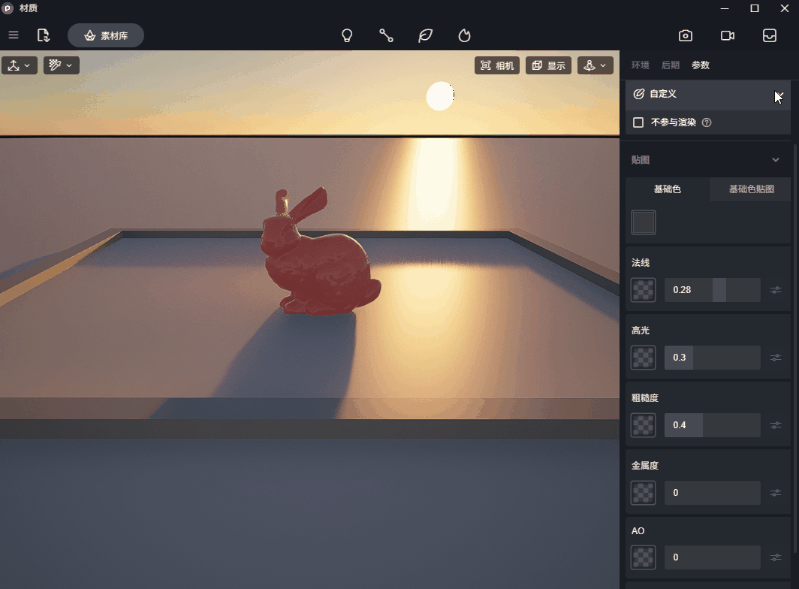Open the brush mode dropdown
Screen dimensions: 799x589
pyautogui.click(x=61, y=65)
